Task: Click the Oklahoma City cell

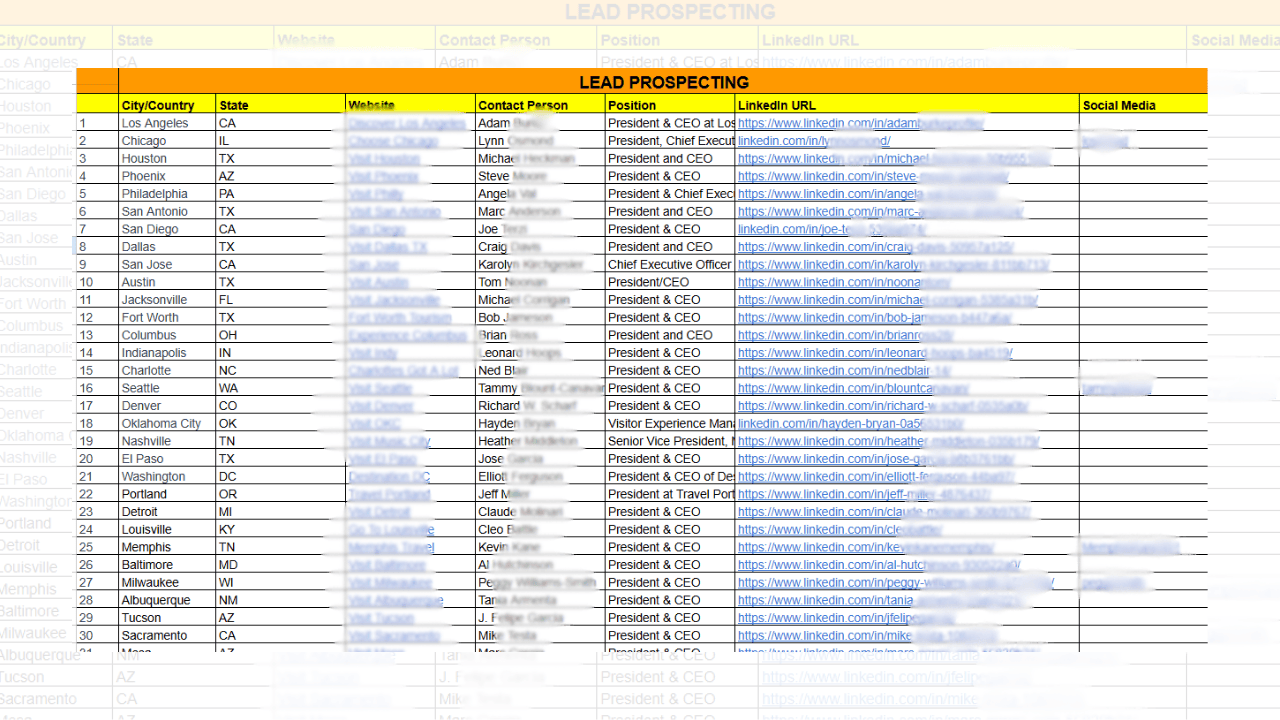Action: click(167, 423)
